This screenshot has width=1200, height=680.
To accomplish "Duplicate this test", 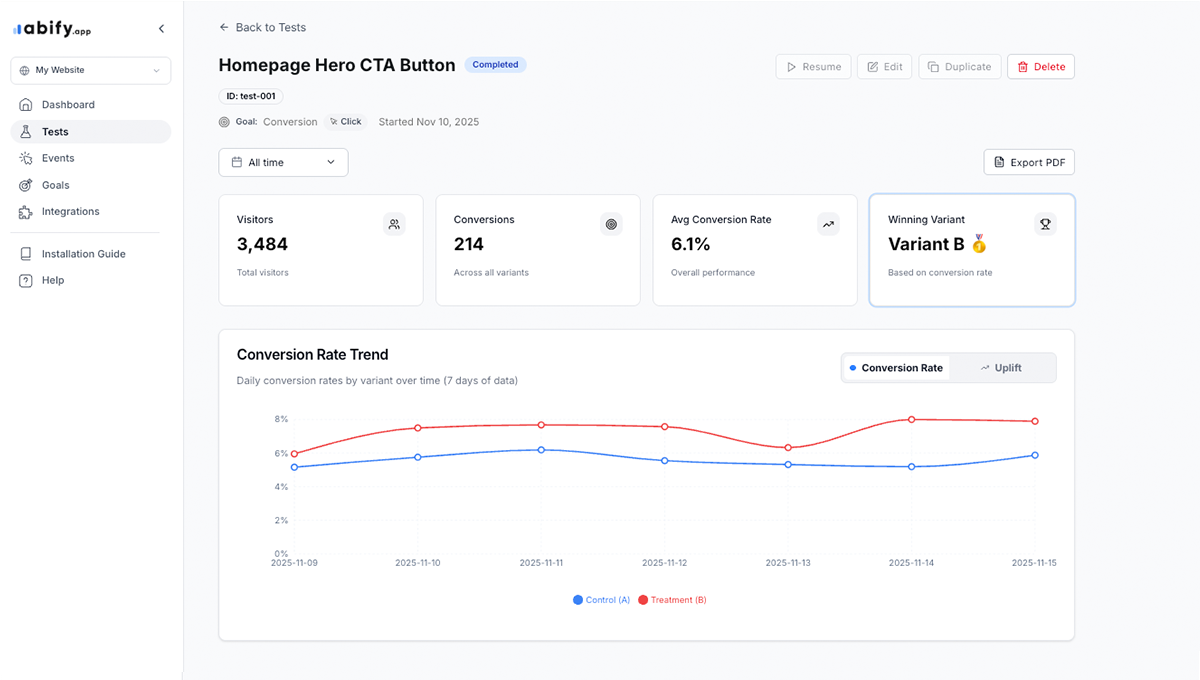I will tap(959, 67).
